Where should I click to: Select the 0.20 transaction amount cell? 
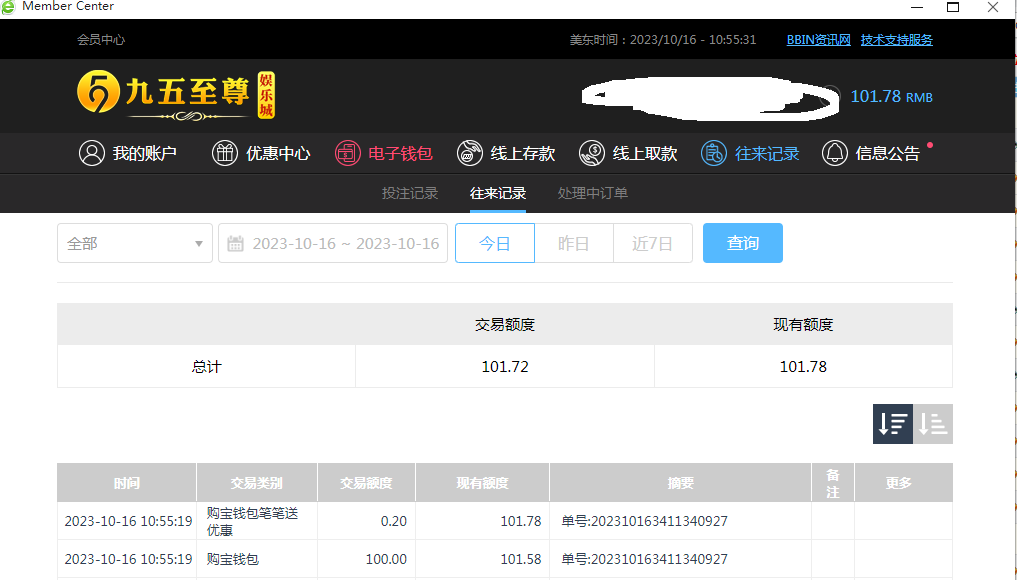[x=366, y=521]
